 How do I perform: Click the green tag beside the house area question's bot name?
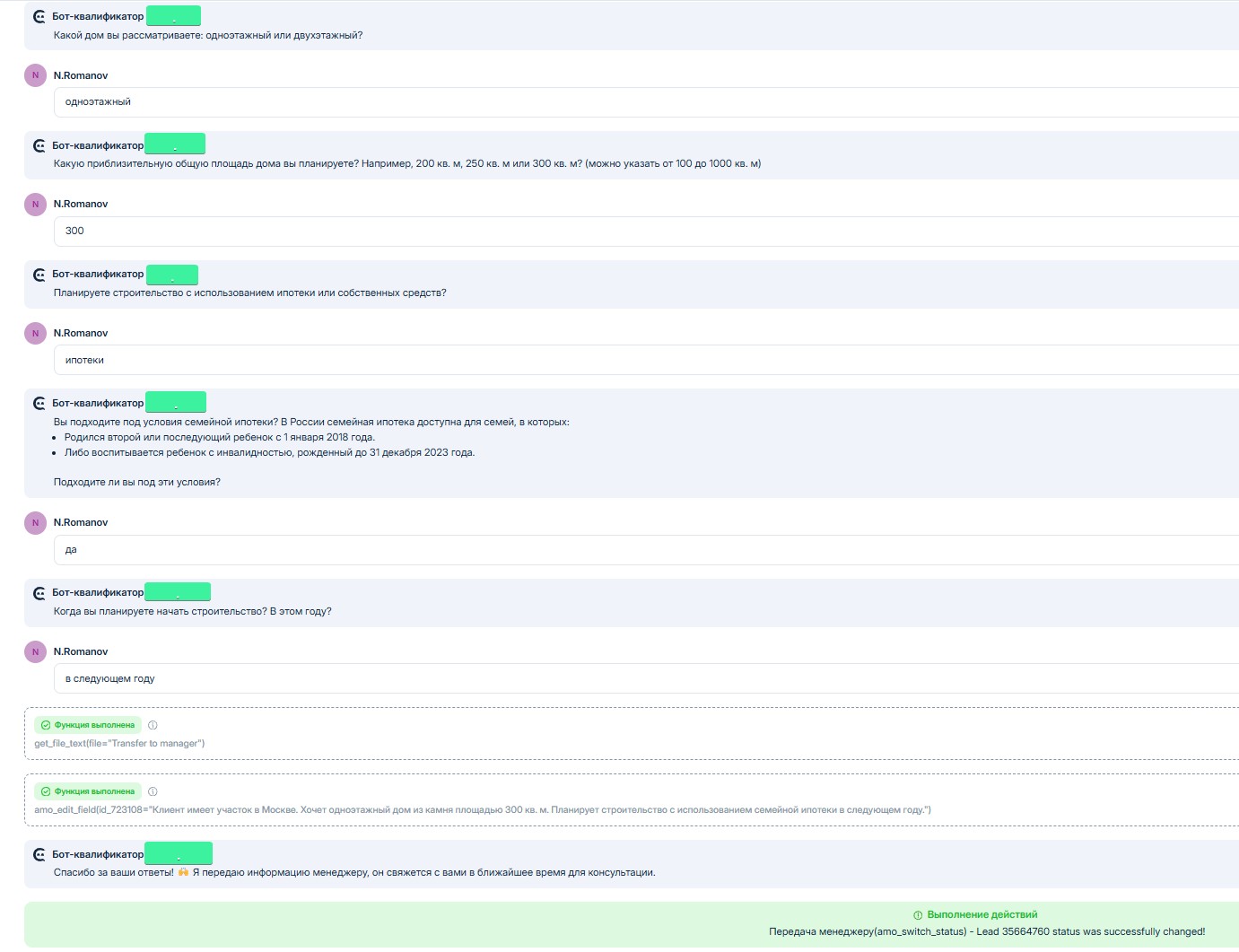pyautogui.click(x=175, y=144)
